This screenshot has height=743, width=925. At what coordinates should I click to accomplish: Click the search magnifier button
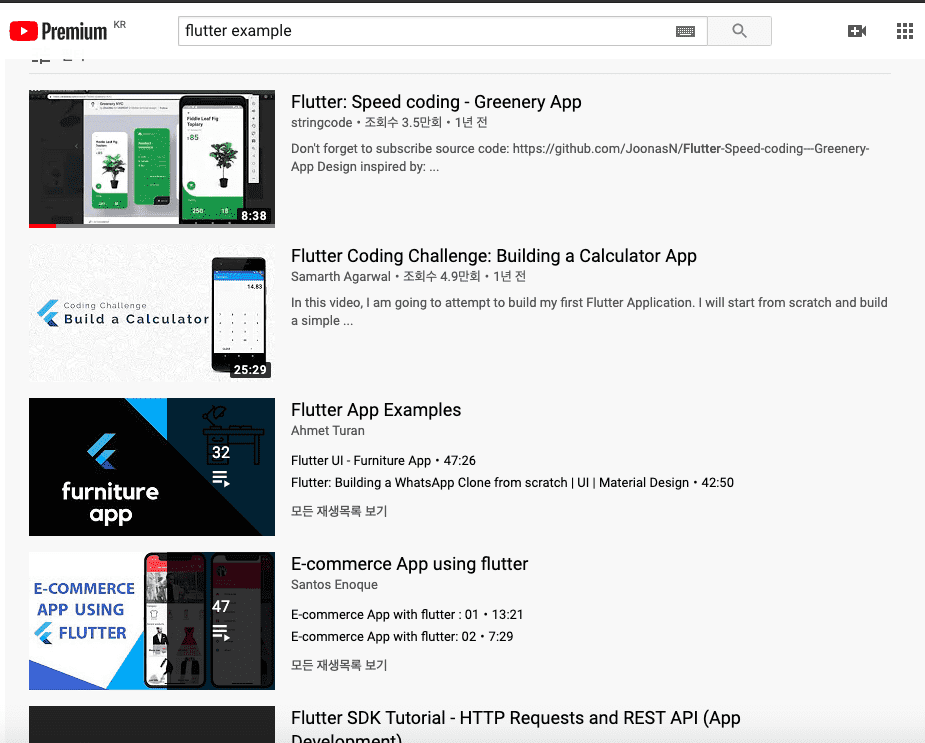tap(739, 31)
